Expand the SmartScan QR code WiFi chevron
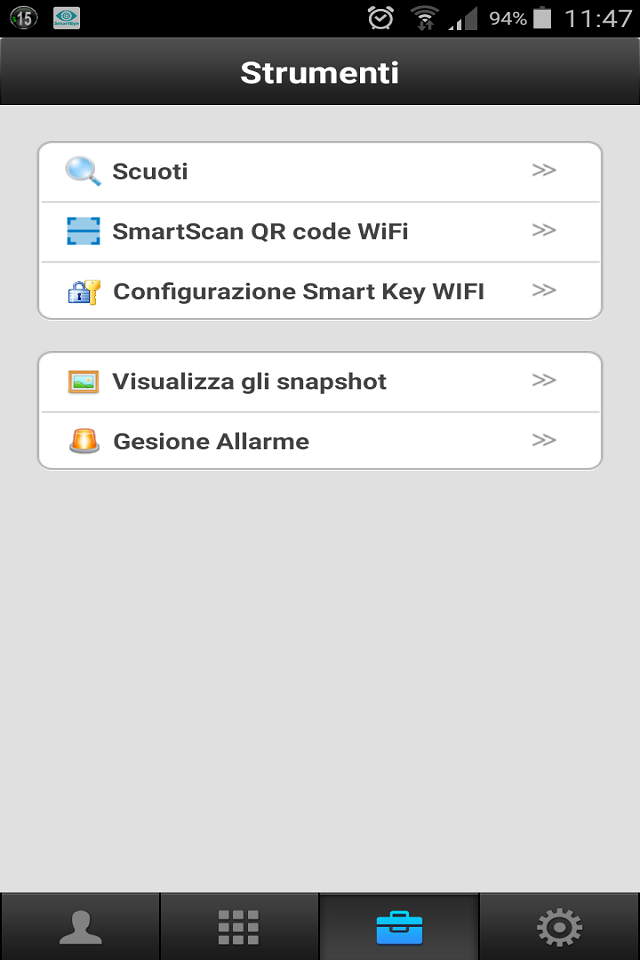The width and height of the screenshot is (640, 960). coord(544,230)
